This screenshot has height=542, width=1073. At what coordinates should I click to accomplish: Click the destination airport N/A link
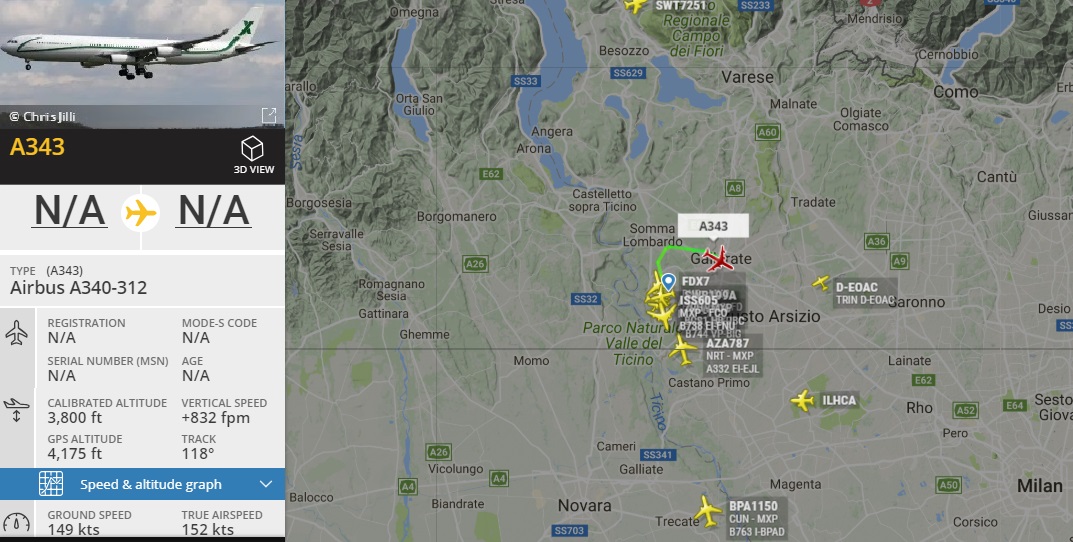(214, 210)
